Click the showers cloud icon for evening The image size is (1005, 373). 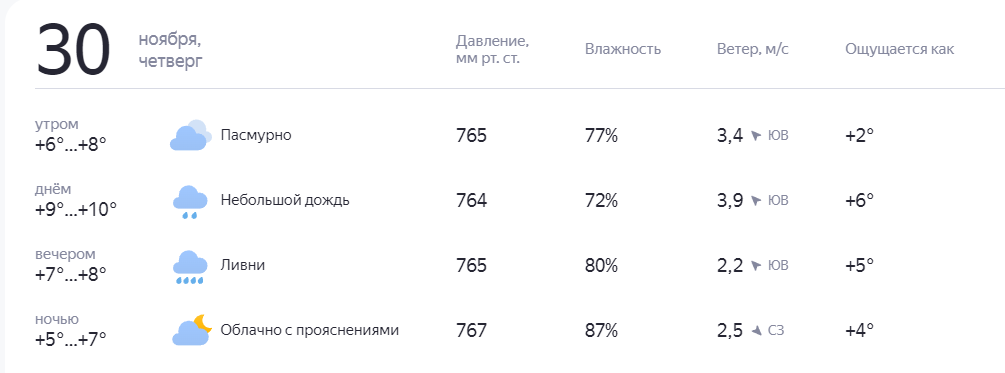pyautogui.click(x=190, y=267)
